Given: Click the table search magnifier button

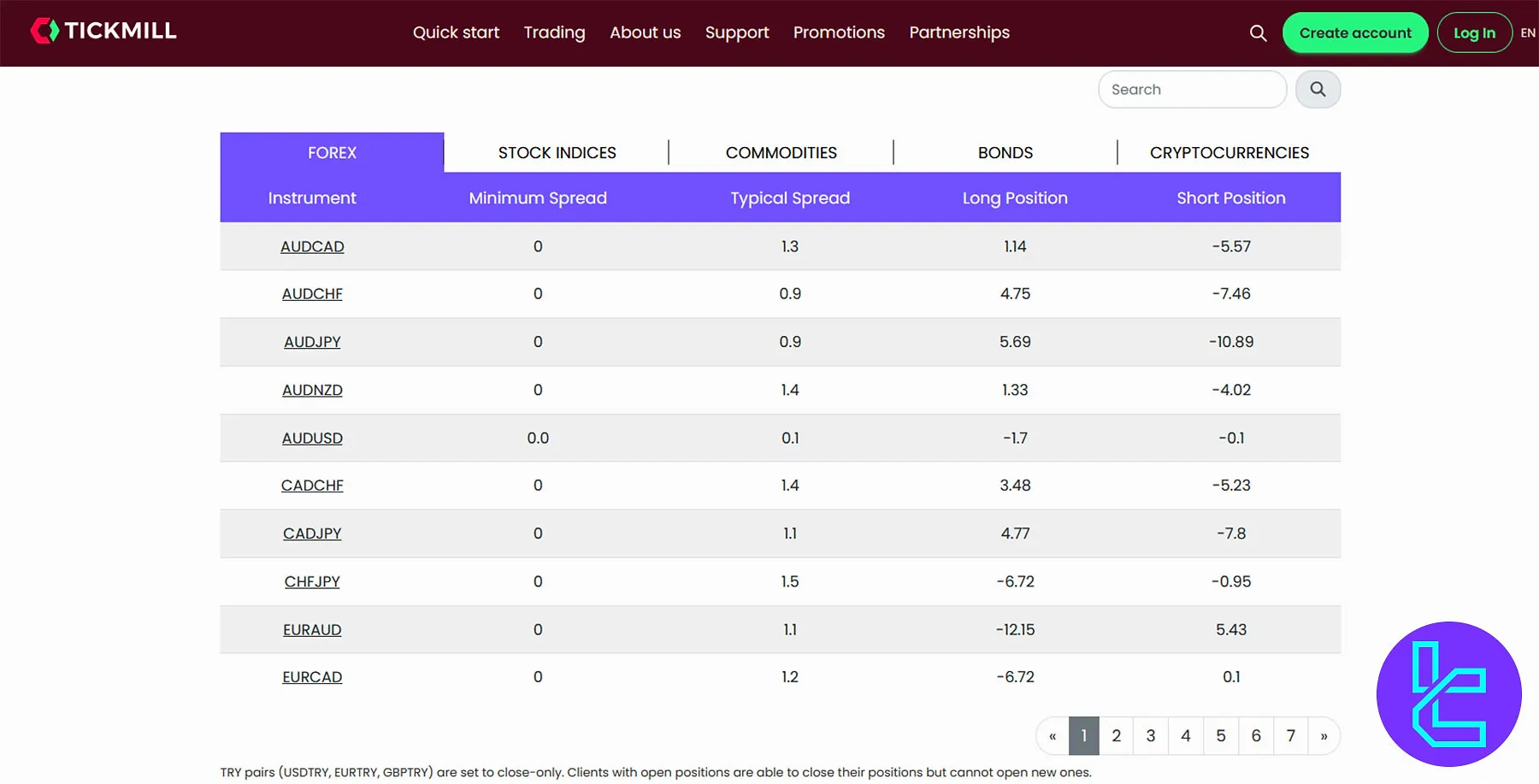Looking at the screenshot, I should (1318, 89).
